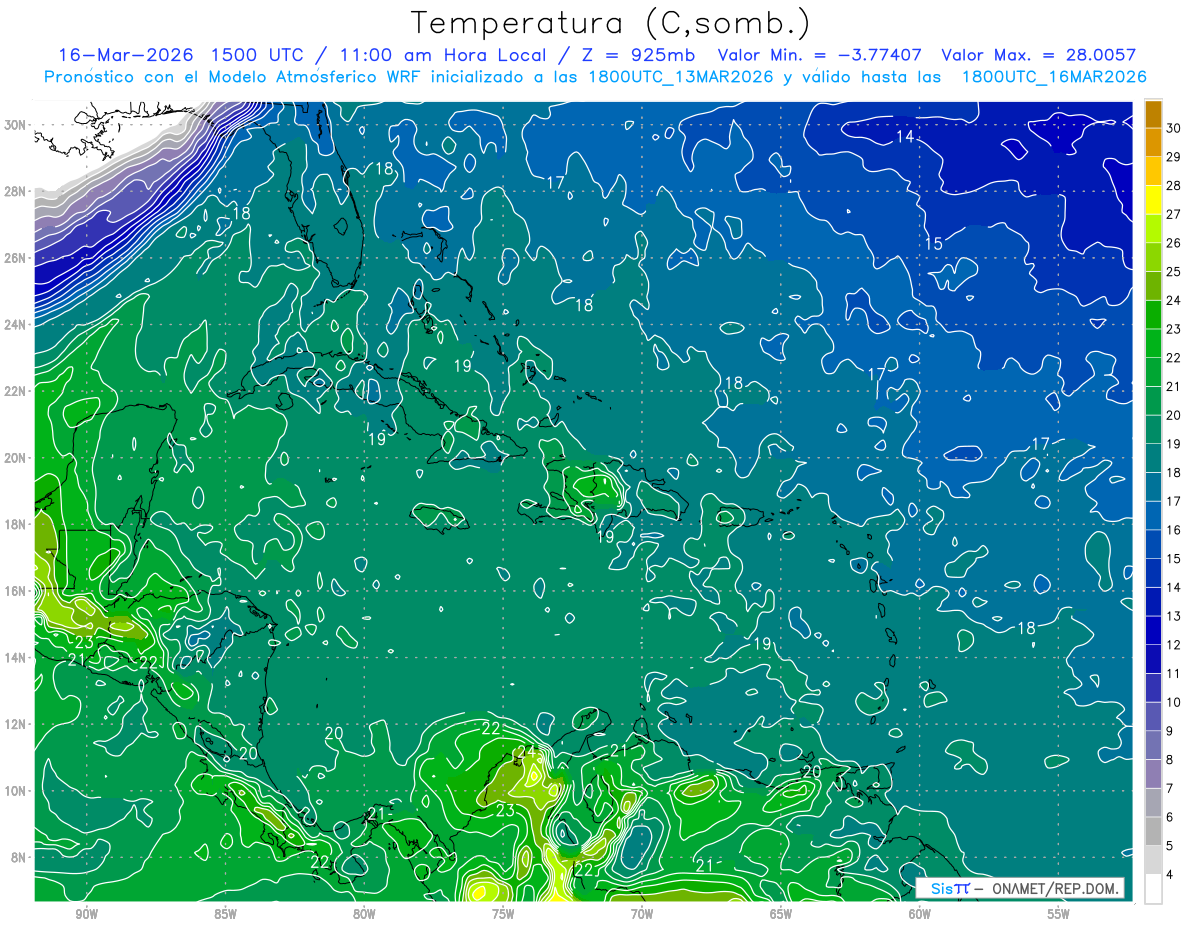The image size is (1200, 927).
Task: Click the '12N' latitude axis label
Action: (x=14, y=724)
